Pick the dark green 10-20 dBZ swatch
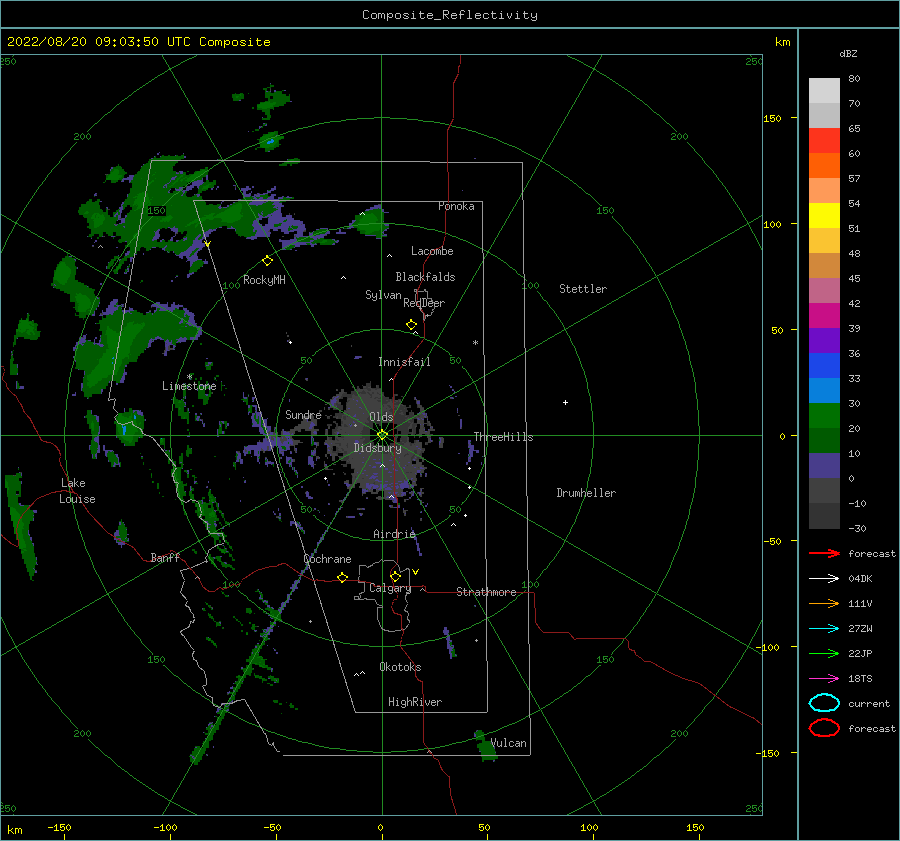Image resolution: width=900 pixels, height=841 pixels. click(824, 440)
